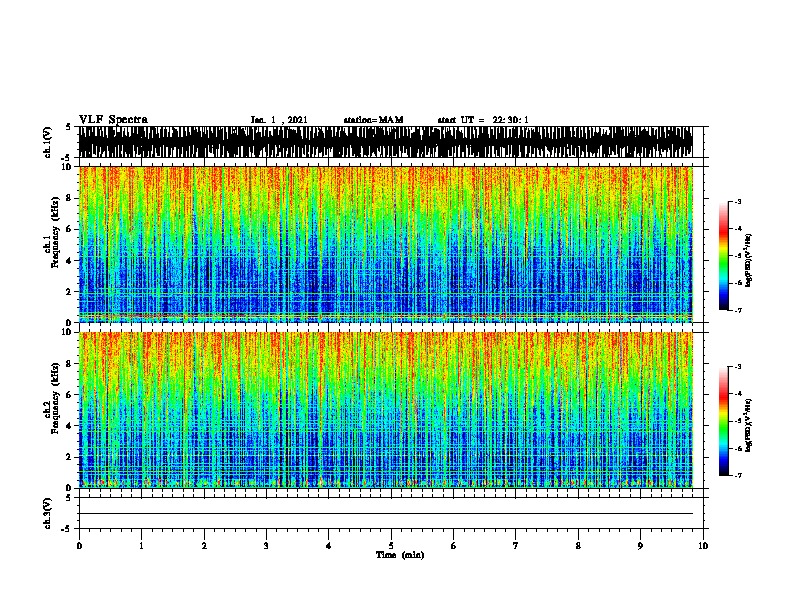Click the ch.1 spectrogram color scale bar

point(724,256)
